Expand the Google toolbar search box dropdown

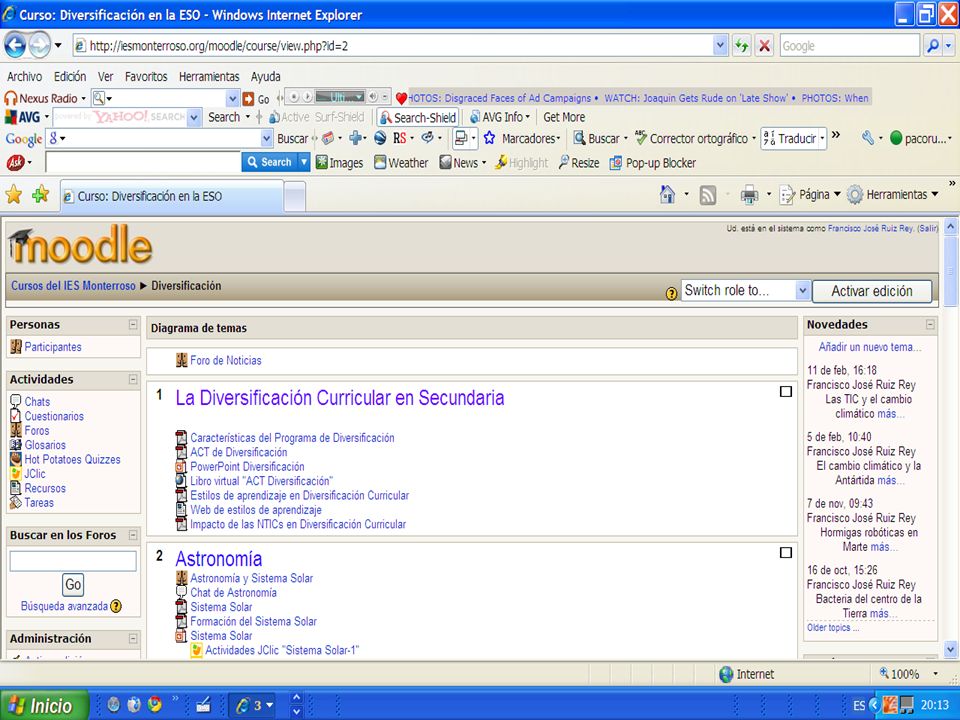pos(266,138)
